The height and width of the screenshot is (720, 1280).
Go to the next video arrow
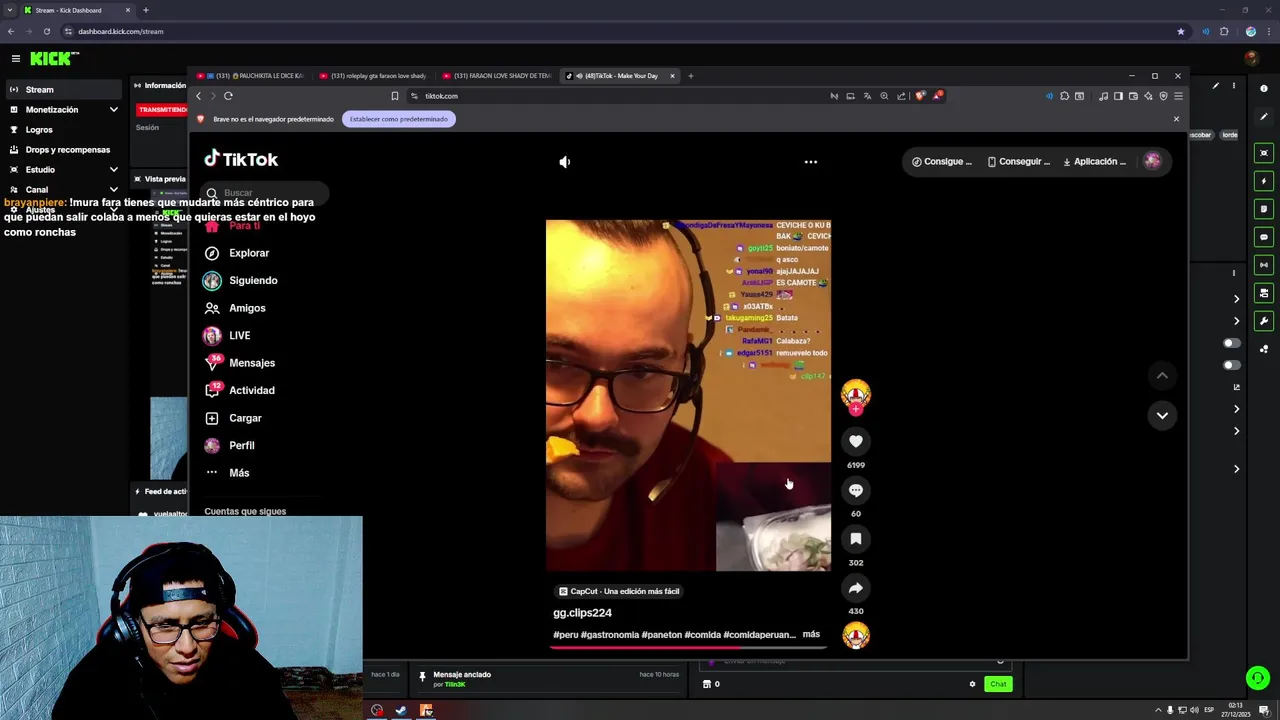pos(1162,415)
